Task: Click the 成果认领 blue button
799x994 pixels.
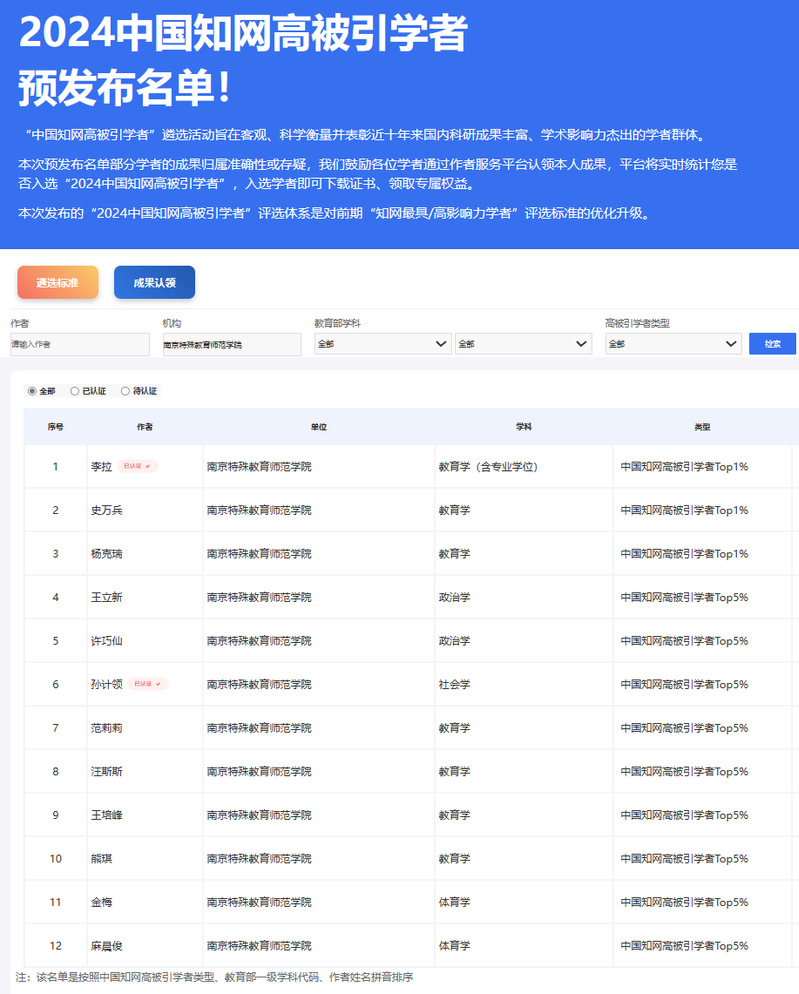Action: 154,282
